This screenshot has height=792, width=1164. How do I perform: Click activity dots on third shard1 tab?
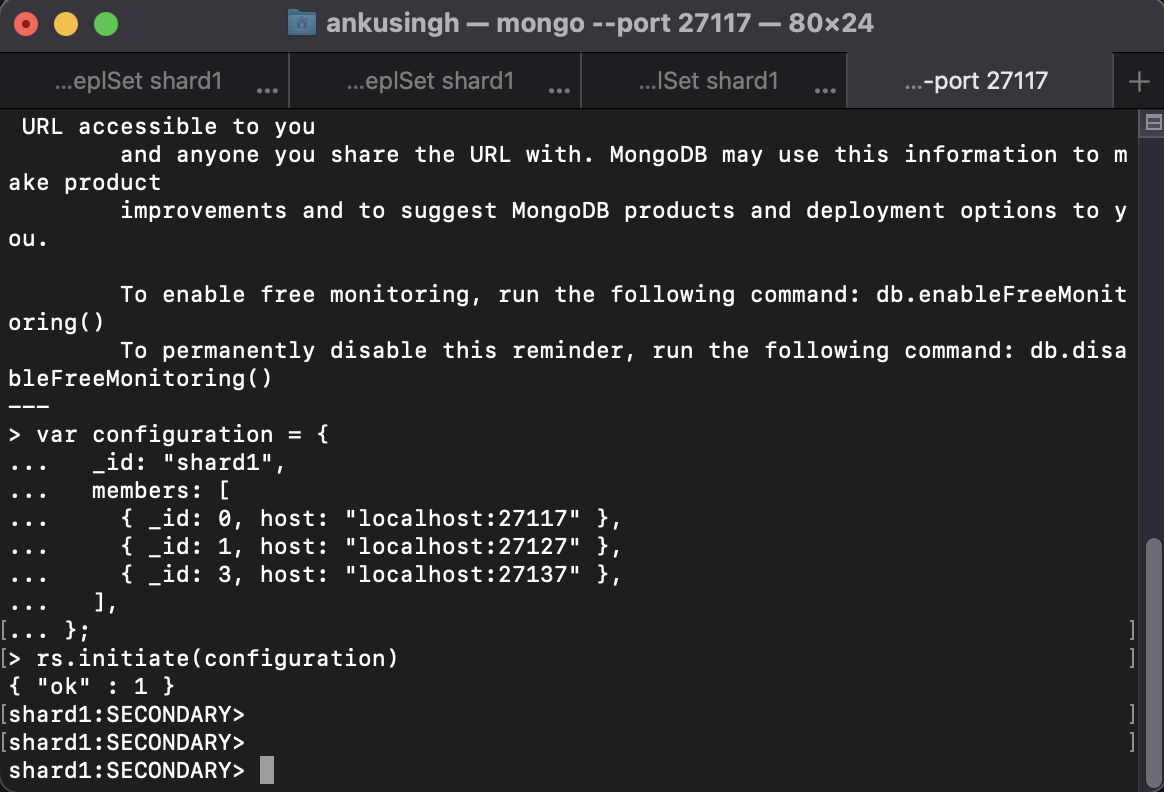pyautogui.click(x=825, y=90)
